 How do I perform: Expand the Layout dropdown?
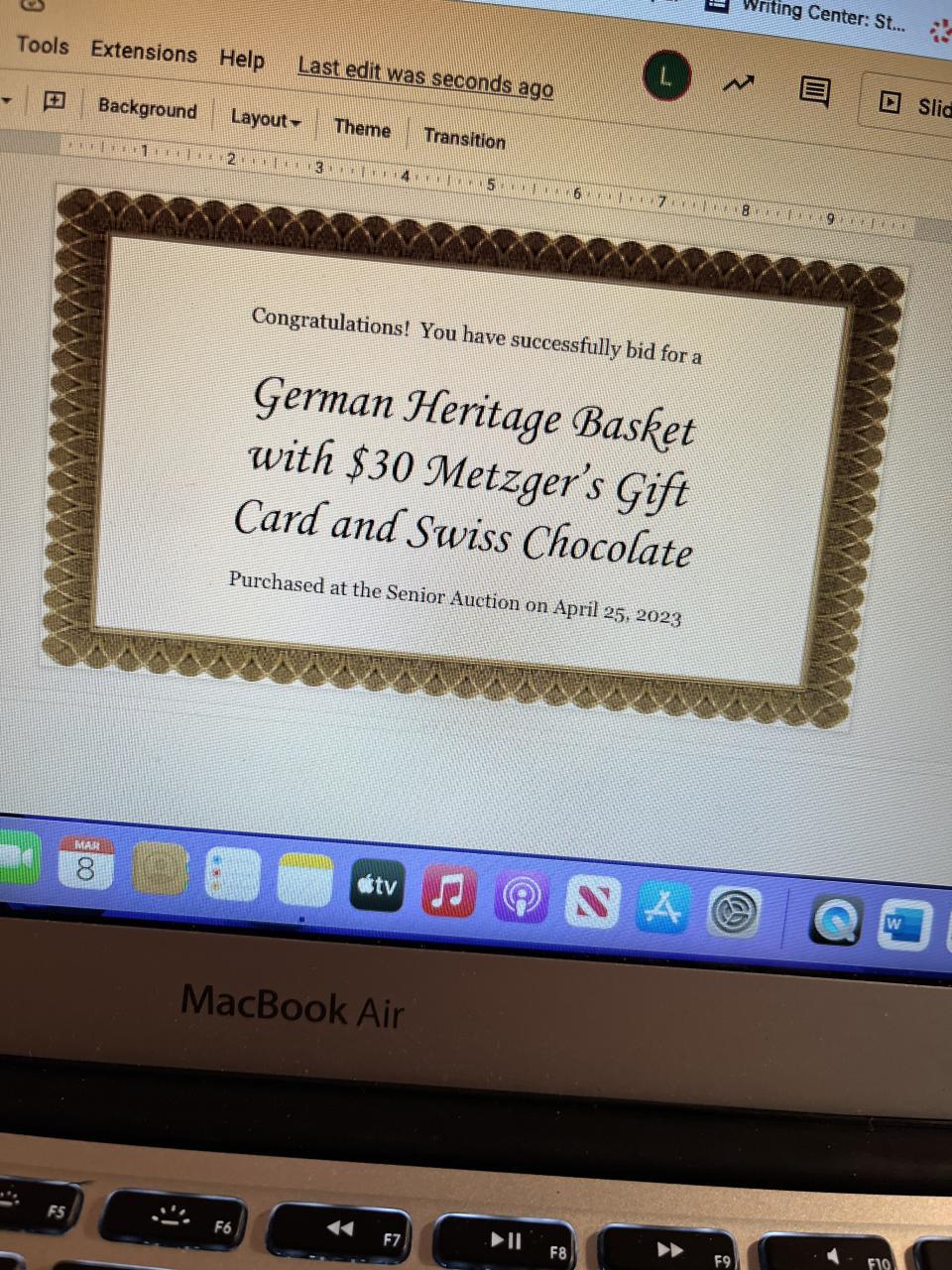(266, 119)
